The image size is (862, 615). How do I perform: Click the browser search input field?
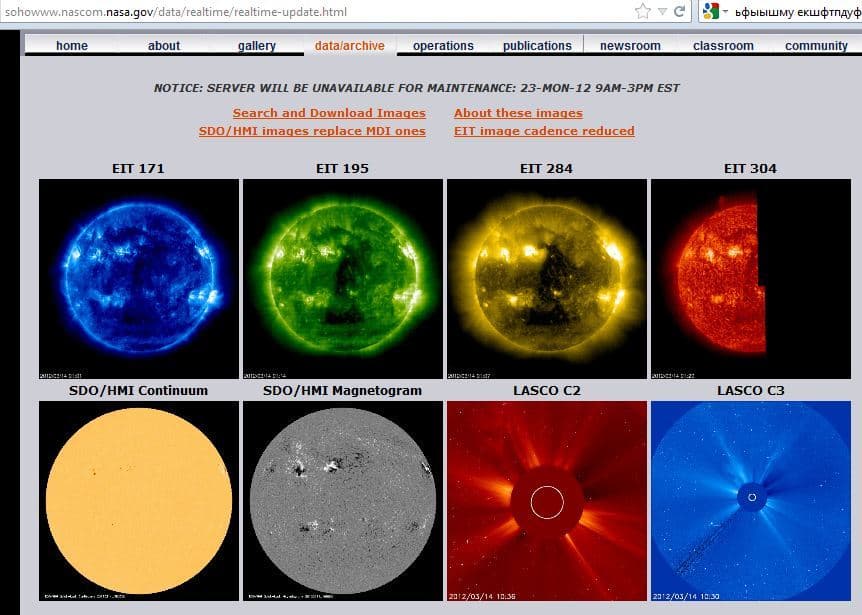[797, 12]
